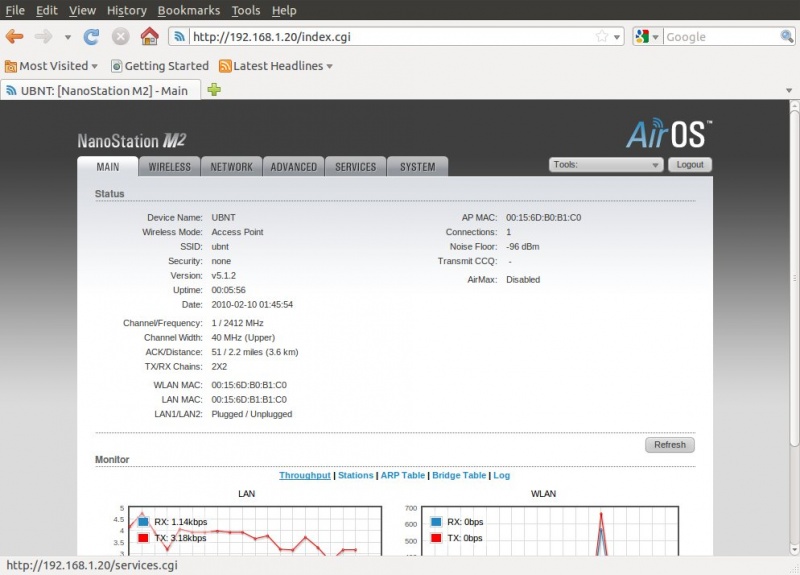
Task: Click the AP MAC value 00:15:6D:B0:B1:C0
Action: point(543,217)
